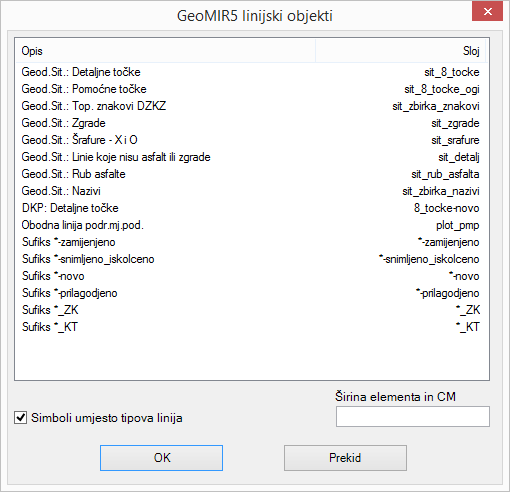Toggle Simboli umjesto tipova linija checkbox

click(21, 418)
